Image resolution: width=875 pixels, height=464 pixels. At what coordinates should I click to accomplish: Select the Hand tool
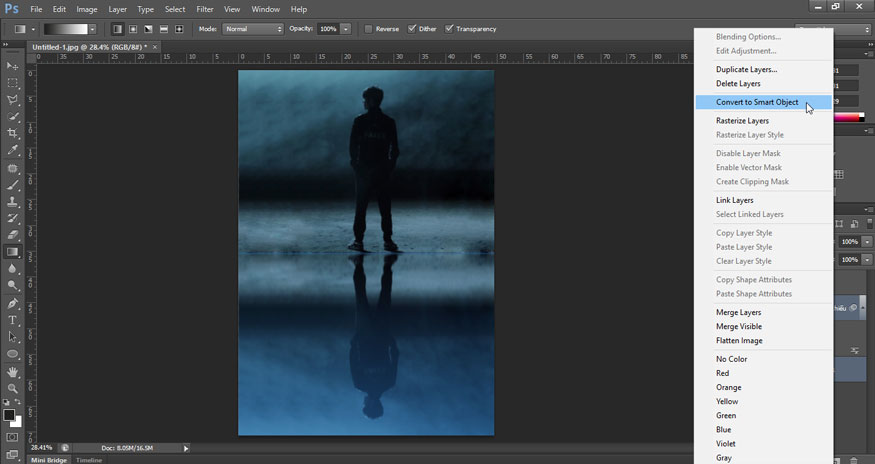12,372
